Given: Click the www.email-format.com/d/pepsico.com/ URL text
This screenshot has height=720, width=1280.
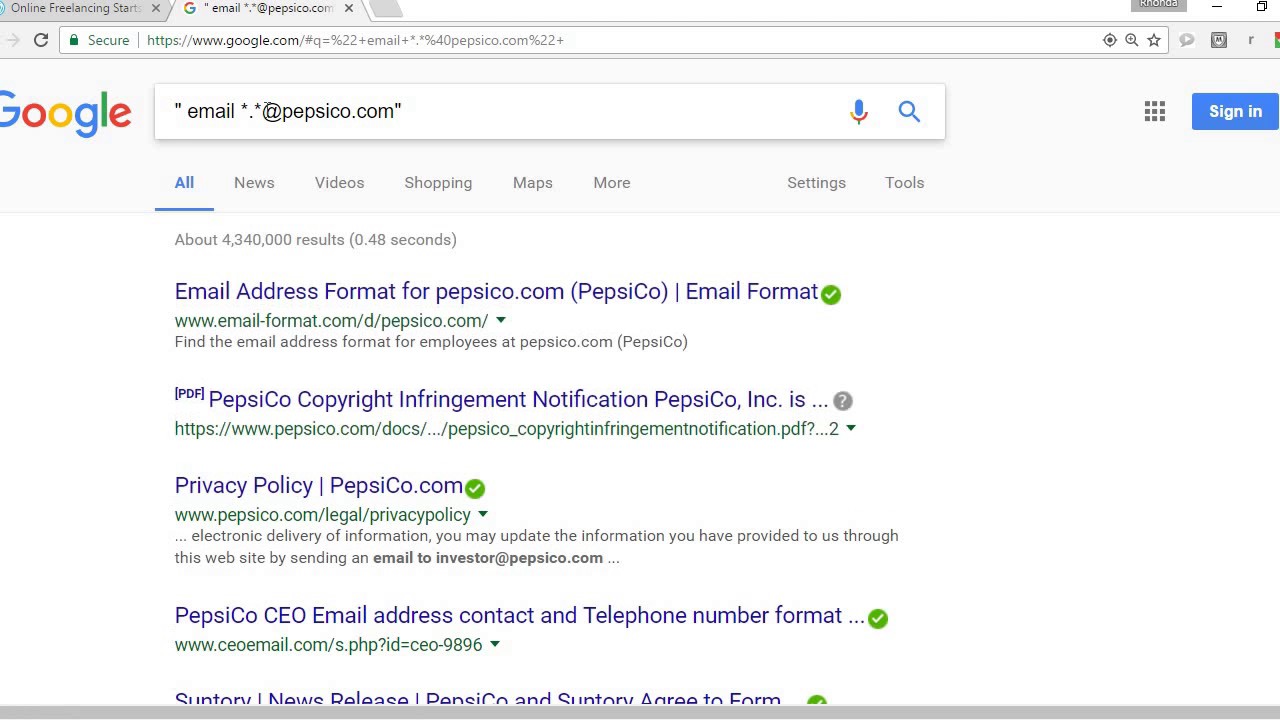Looking at the screenshot, I should (x=331, y=321).
